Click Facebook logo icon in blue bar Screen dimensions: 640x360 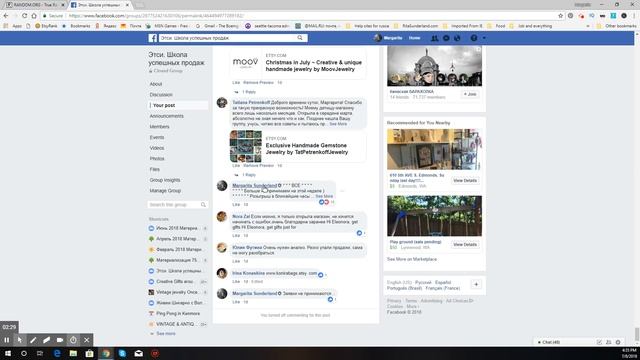(153, 38)
